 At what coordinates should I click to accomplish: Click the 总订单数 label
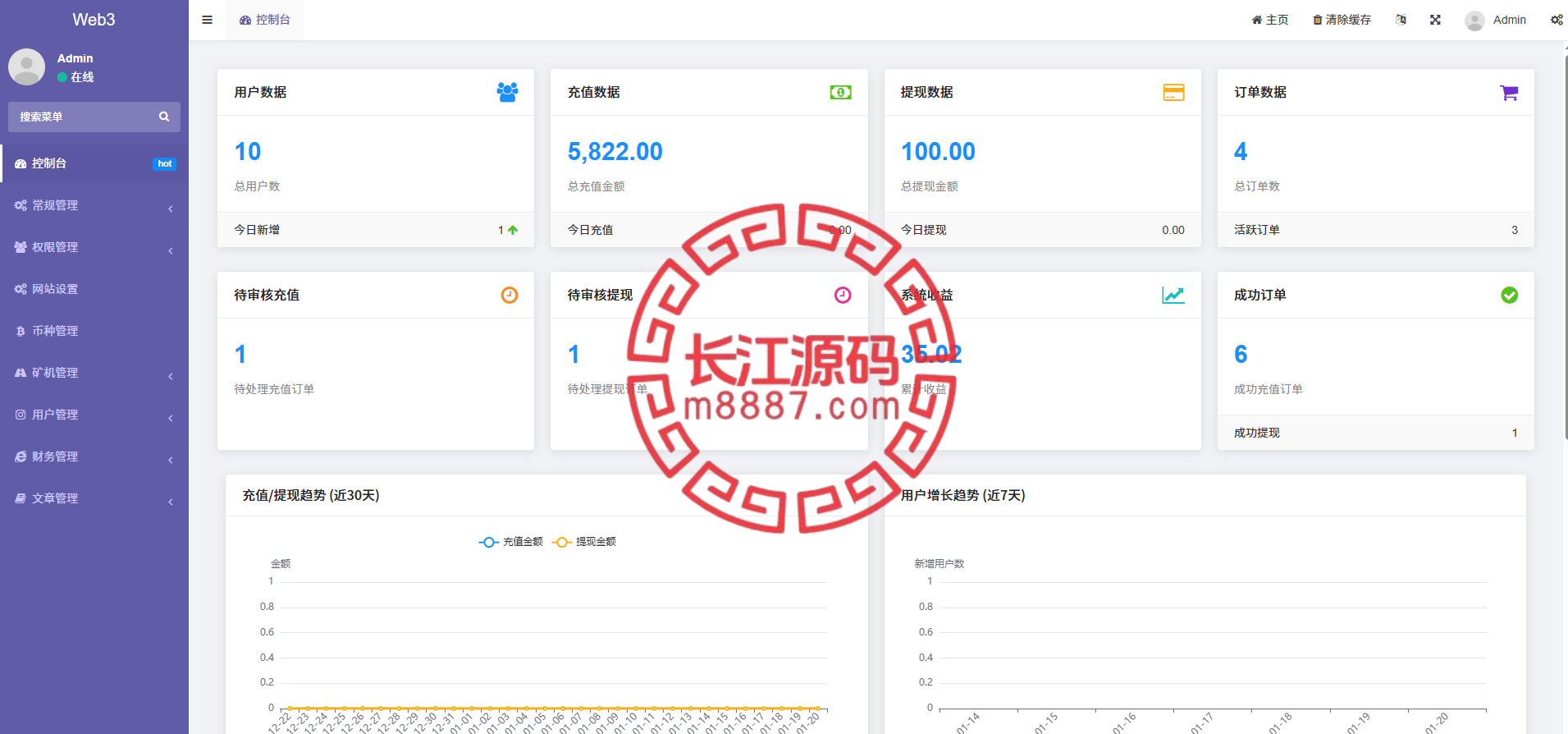(x=1257, y=186)
